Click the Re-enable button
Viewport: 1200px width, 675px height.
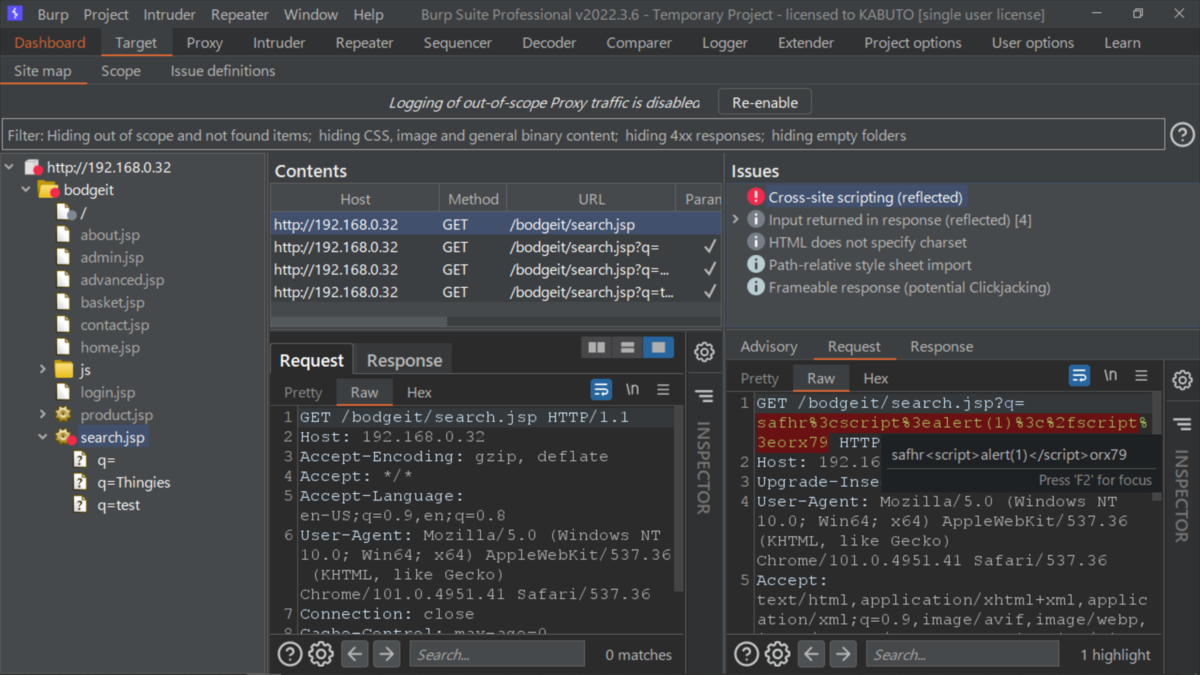tap(765, 102)
